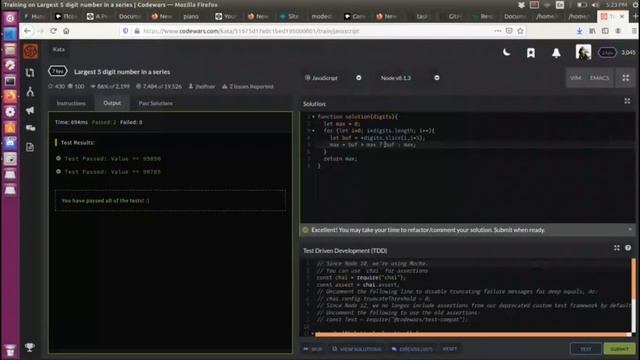Dismiss the Excellent success banner
The height and width of the screenshot is (360, 640).
[x=630, y=229]
